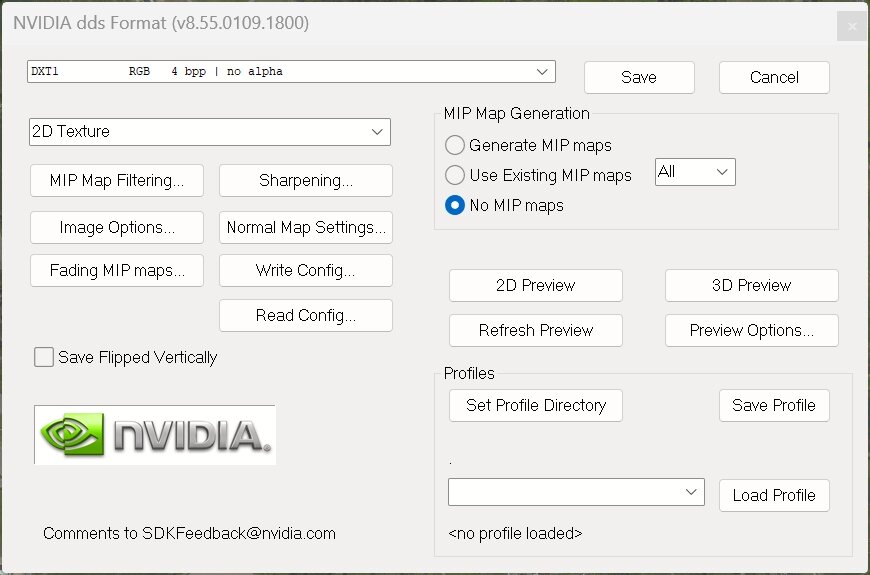
Task: Close the NVIDIA dds Format dialog
Action: coord(852,26)
